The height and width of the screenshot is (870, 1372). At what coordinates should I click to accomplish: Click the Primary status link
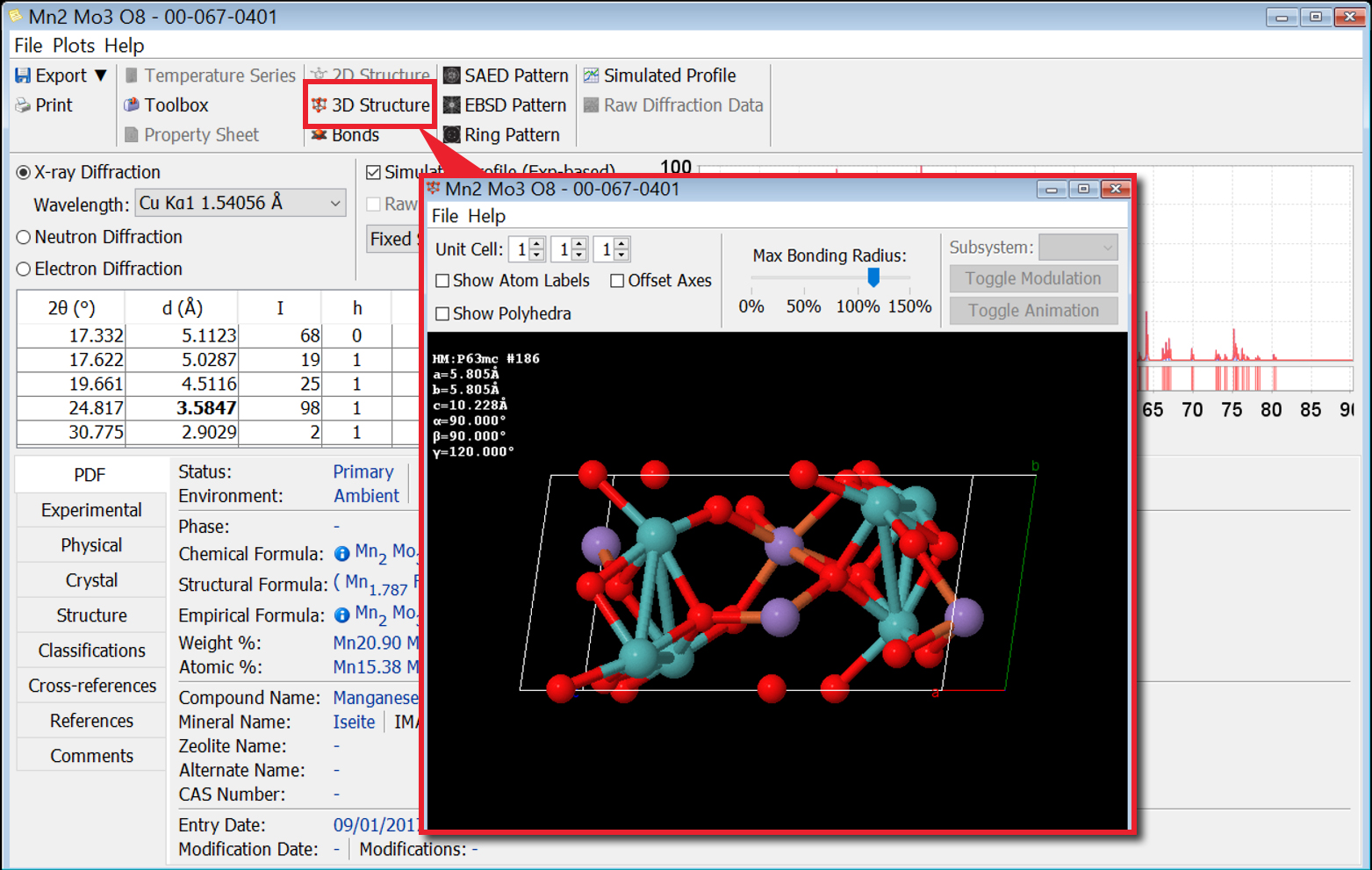(363, 471)
